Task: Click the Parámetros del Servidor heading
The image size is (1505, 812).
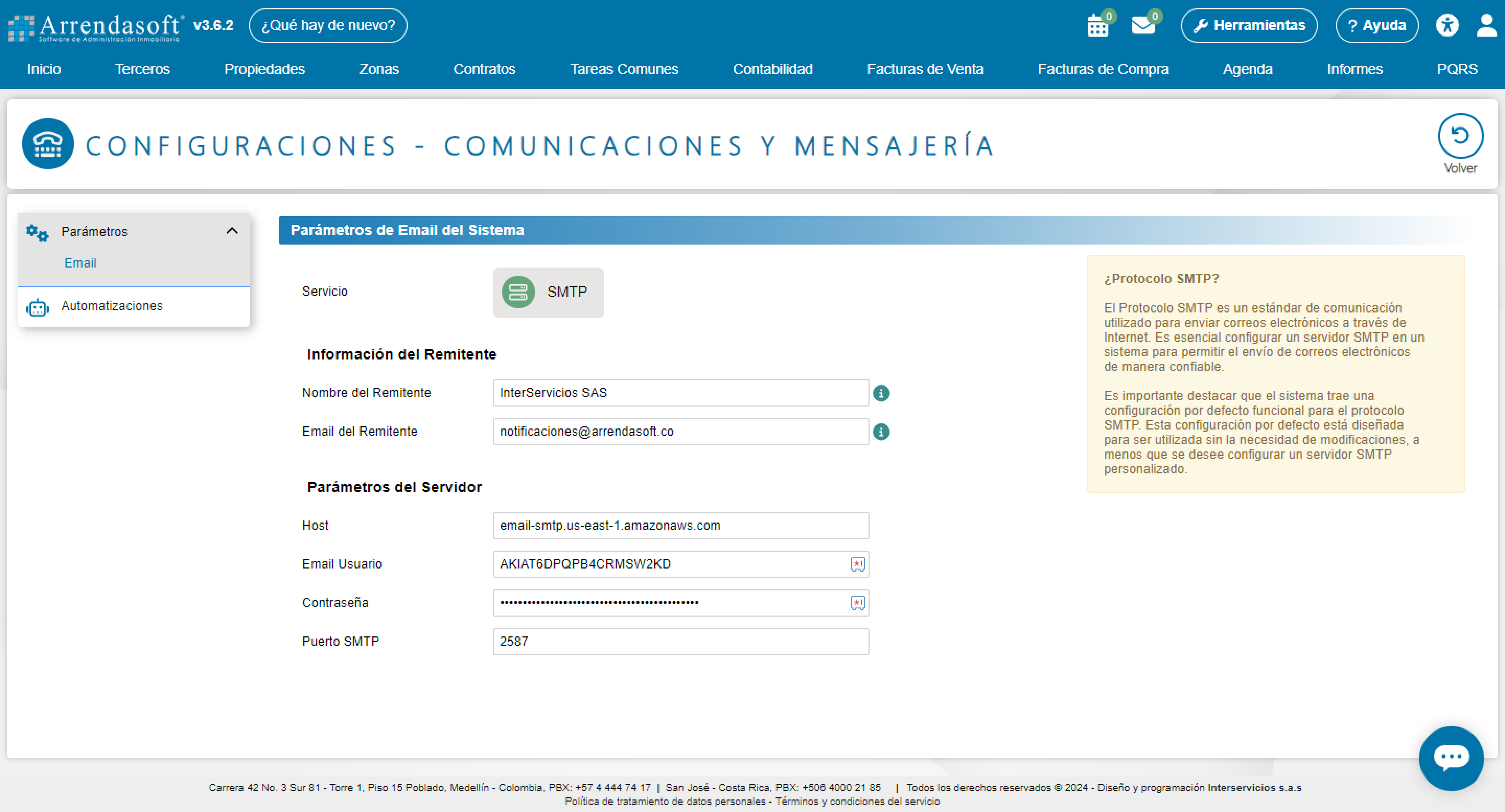Action: [x=394, y=487]
